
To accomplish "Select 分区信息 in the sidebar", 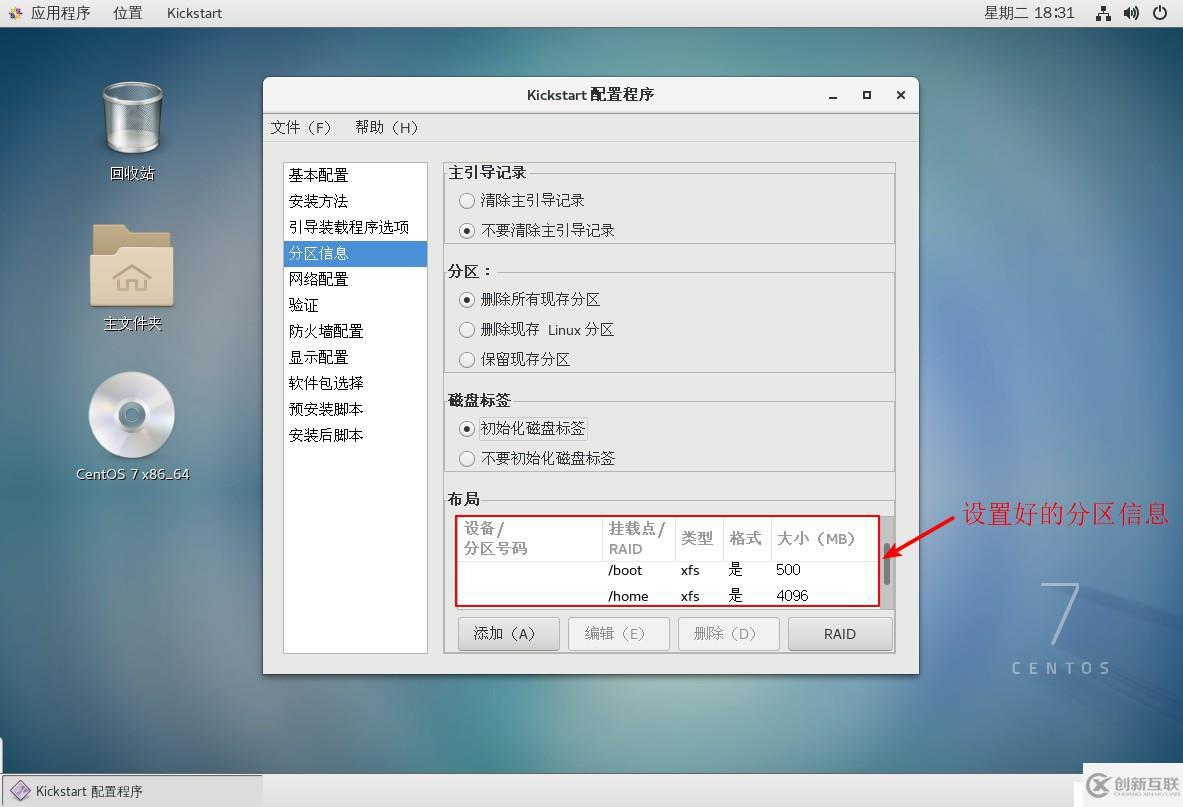I will [355, 253].
